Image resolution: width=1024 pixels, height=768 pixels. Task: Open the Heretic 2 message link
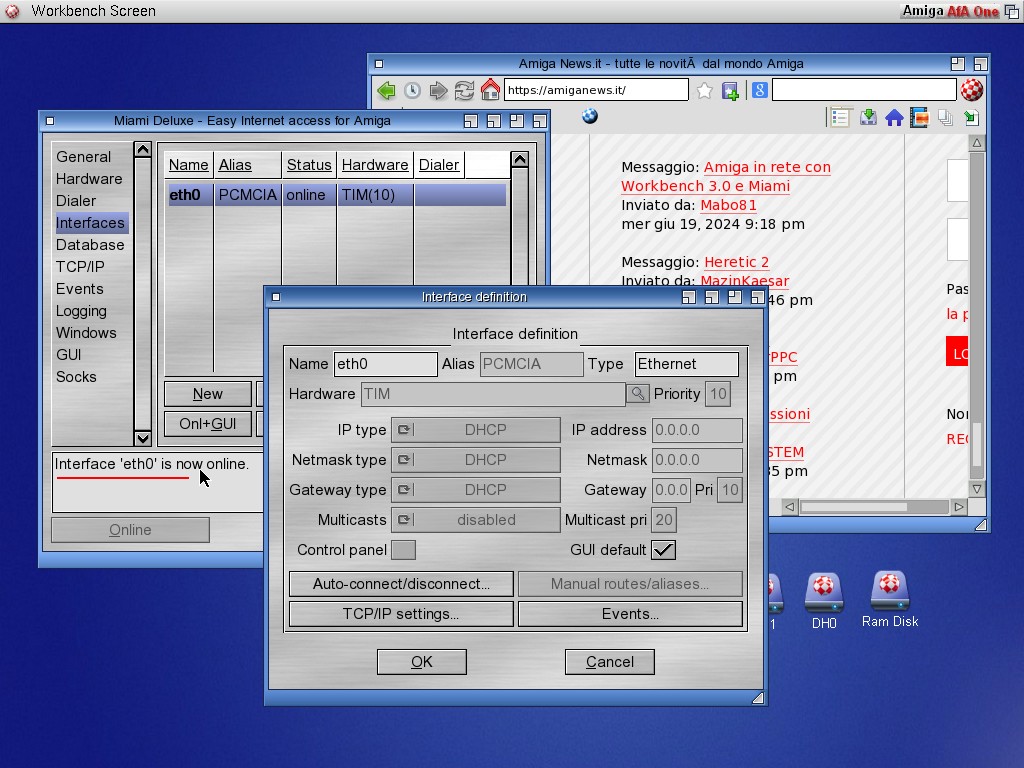pyautogui.click(x=736, y=262)
